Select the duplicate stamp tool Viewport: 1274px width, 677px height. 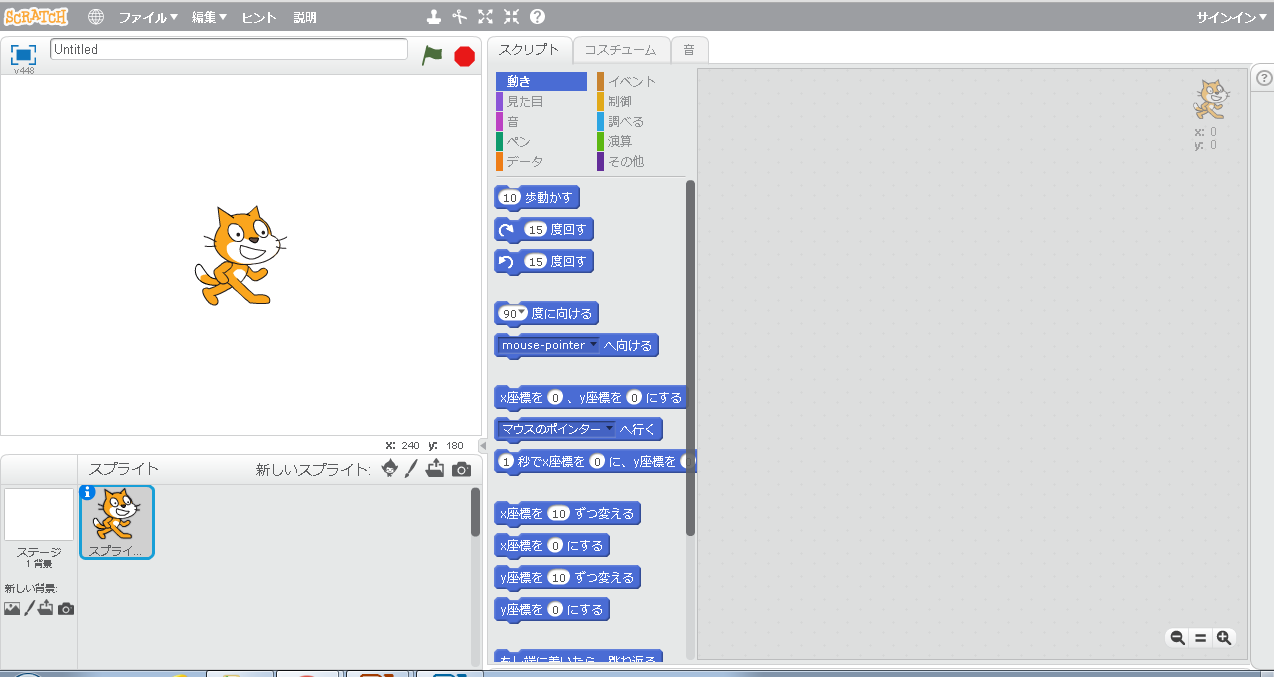point(433,17)
